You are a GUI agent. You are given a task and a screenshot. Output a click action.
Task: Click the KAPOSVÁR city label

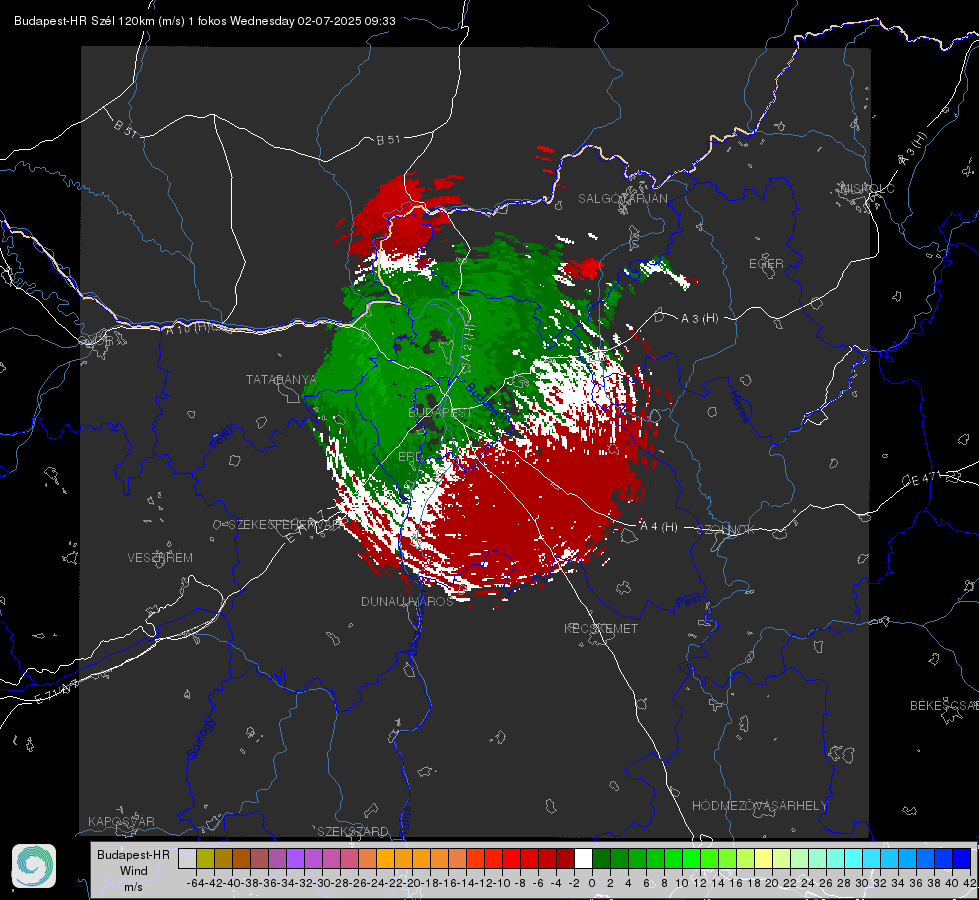[121, 821]
